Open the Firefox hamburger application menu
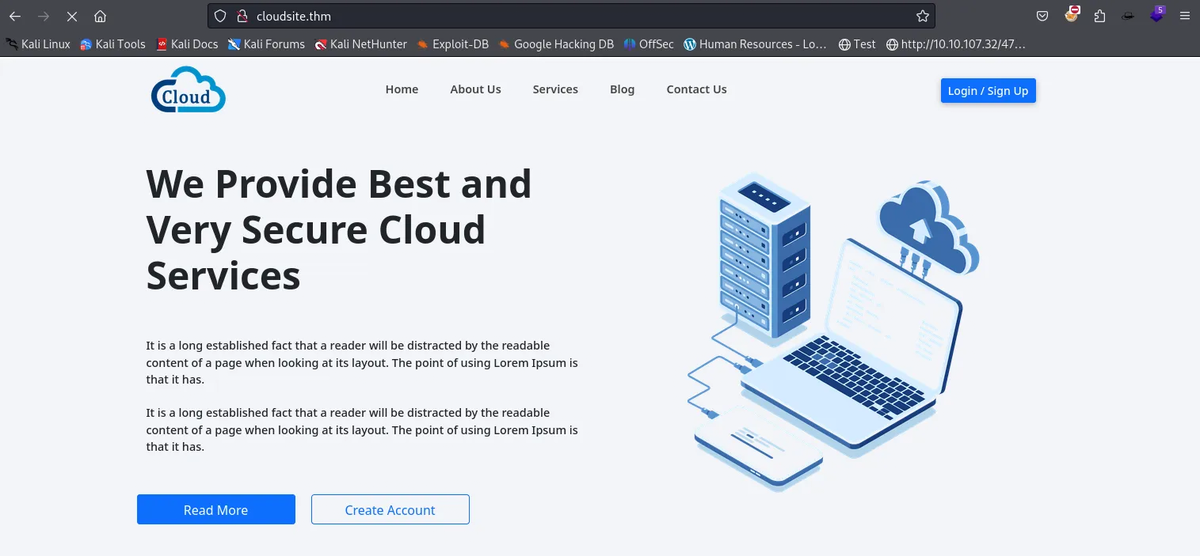The height and width of the screenshot is (556, 1200). point(1186,16)
